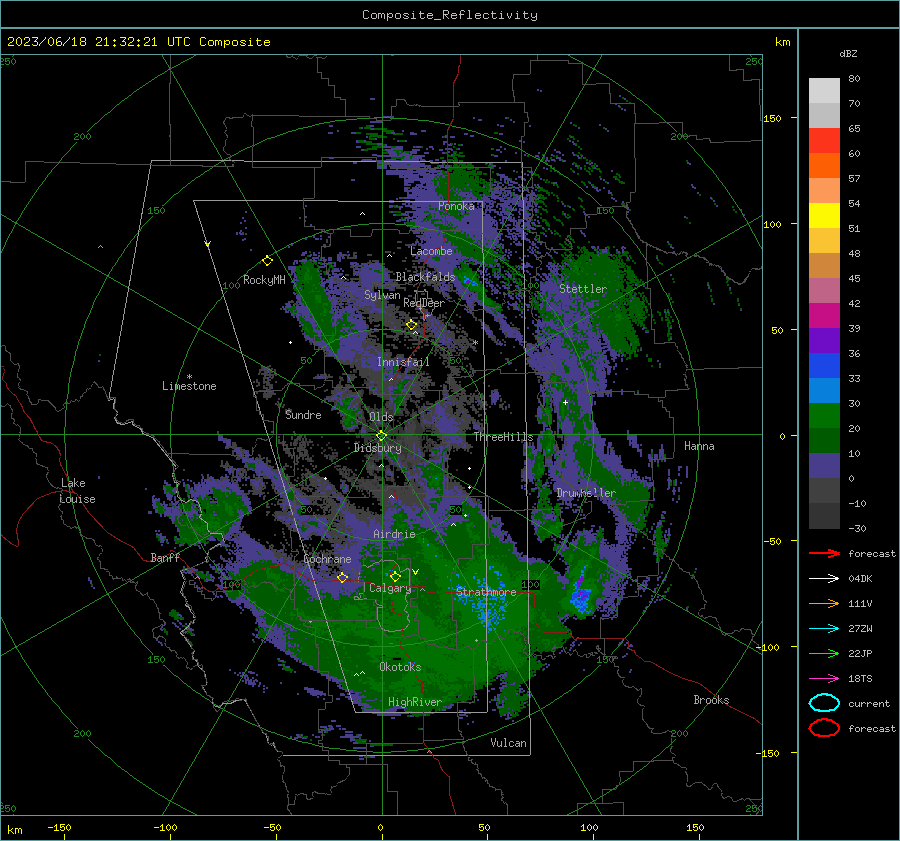The width and height of the screenshot is (900, 841).
Task: Select the blue 33-36 dBZ swatch
Action: tap(824, 366)
